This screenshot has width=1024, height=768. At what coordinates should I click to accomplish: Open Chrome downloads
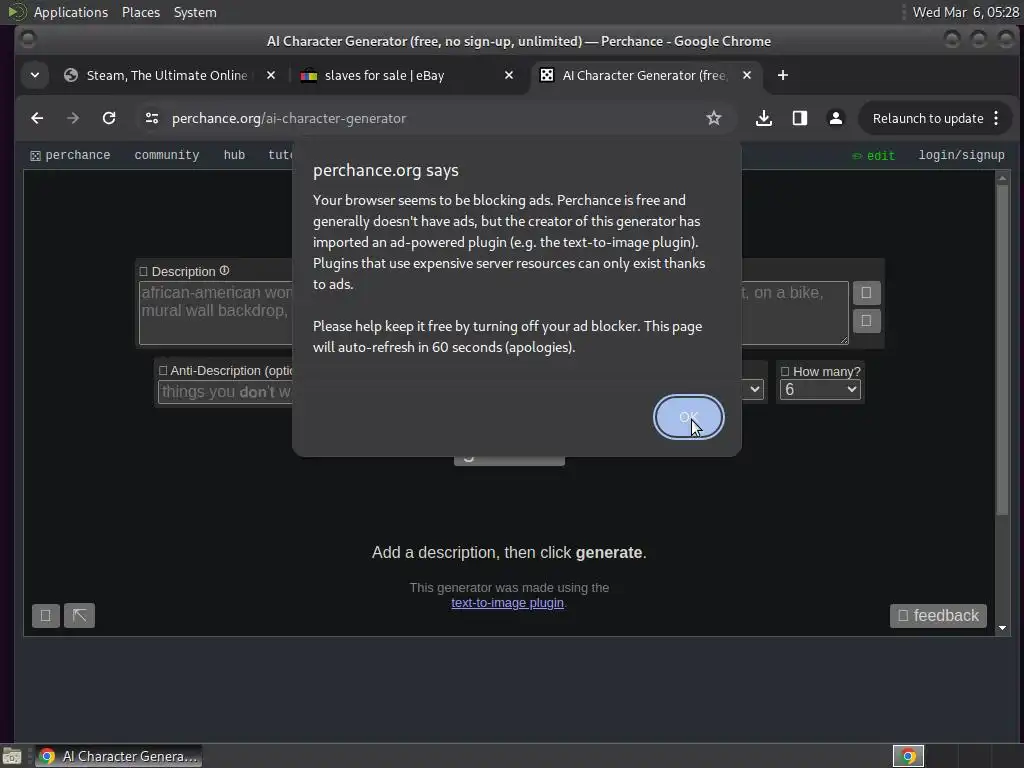[763, 118]
